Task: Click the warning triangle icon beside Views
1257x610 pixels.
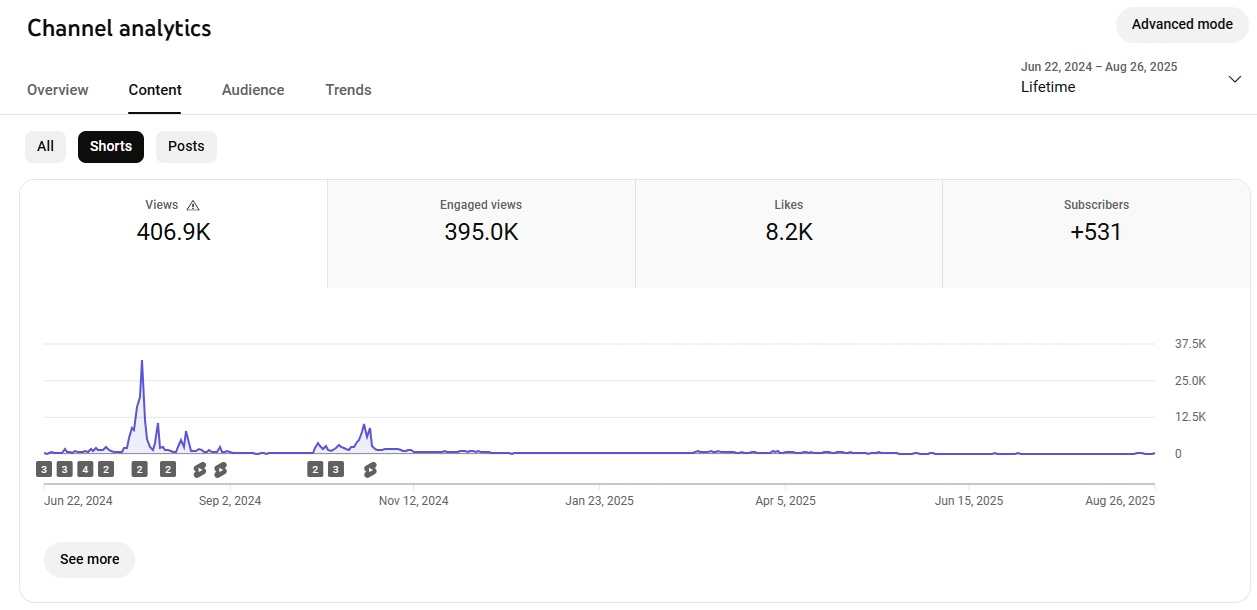Action: click(193, 205)
